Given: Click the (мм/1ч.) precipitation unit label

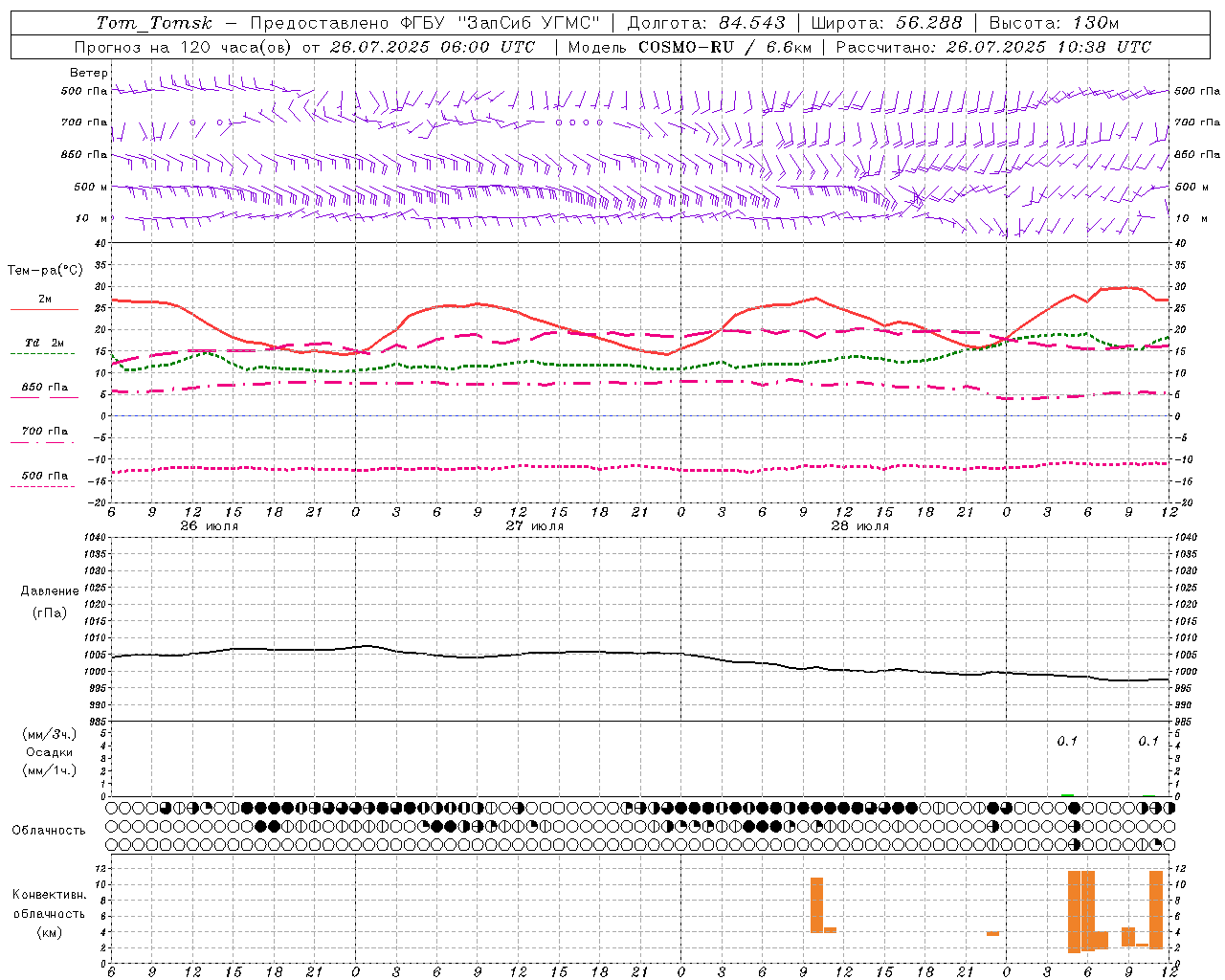Looking at the screenshot, I should click(49, 770).
